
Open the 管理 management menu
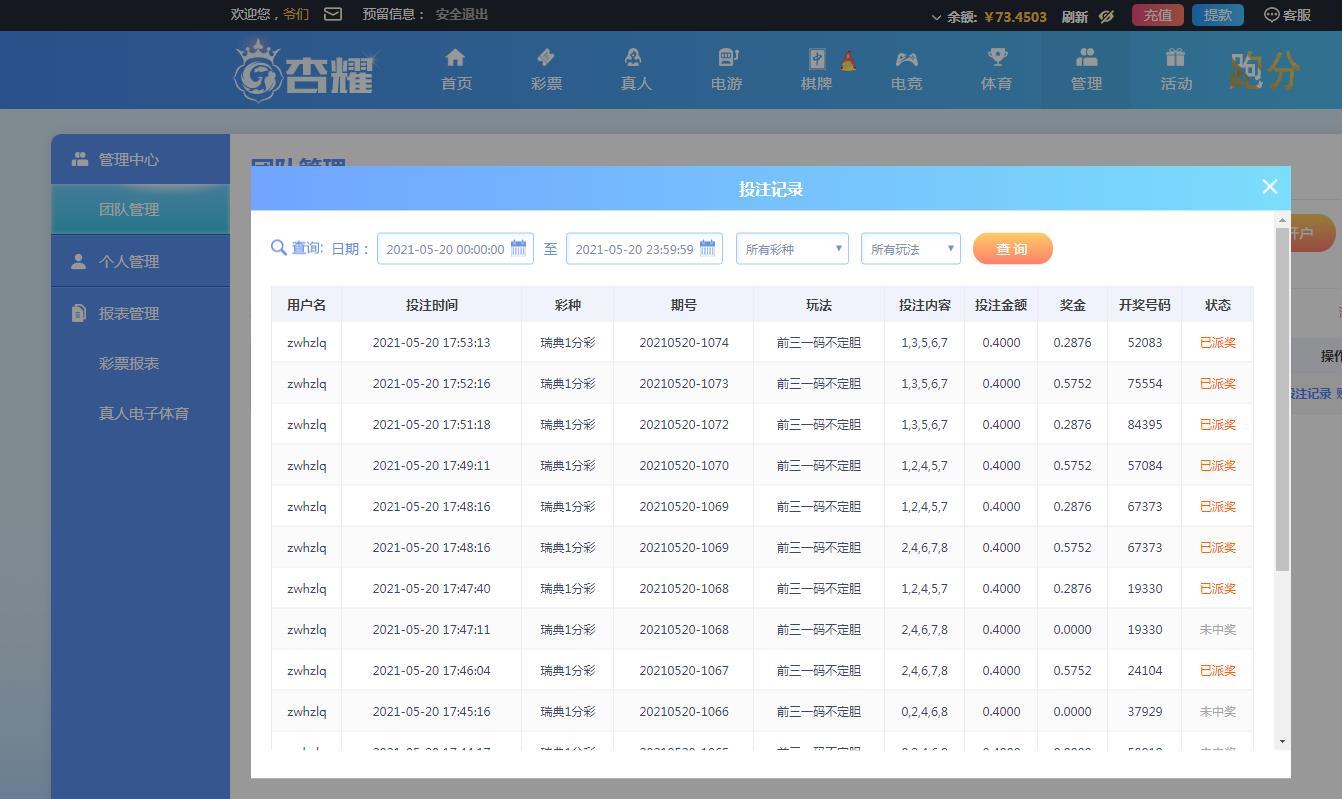(1086, 70)
